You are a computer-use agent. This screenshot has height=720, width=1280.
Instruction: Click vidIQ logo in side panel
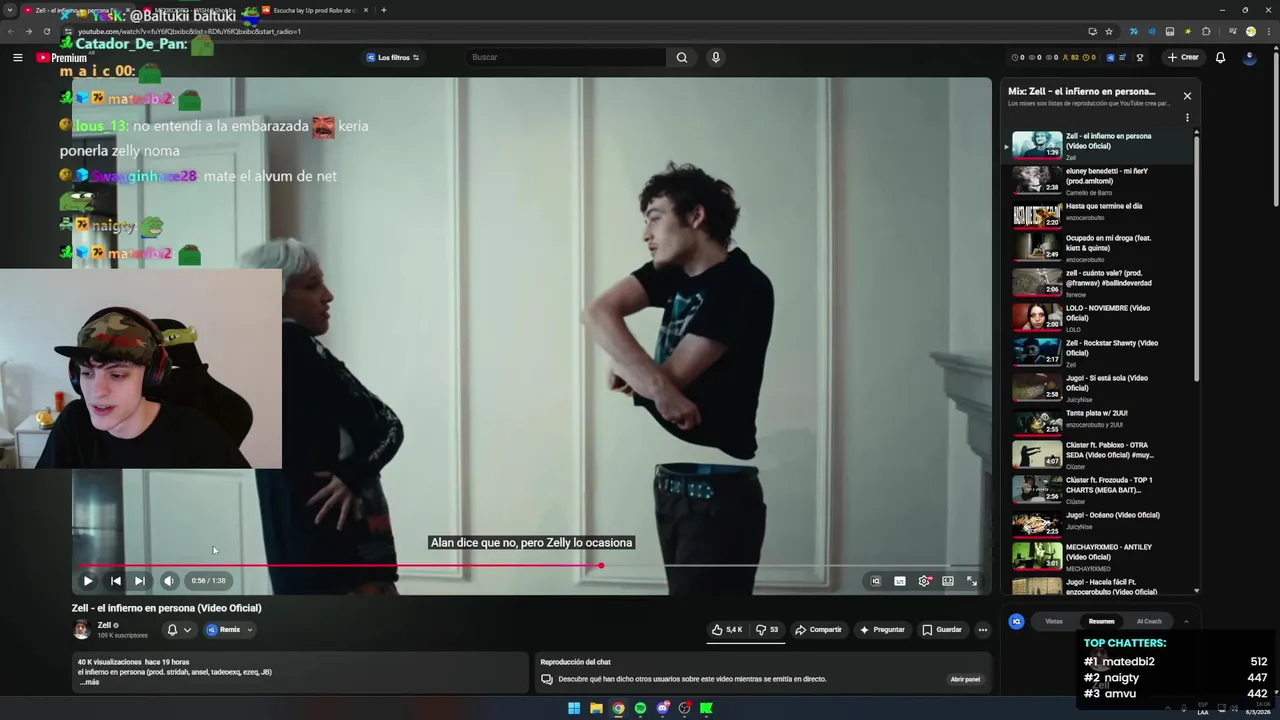1017,621
